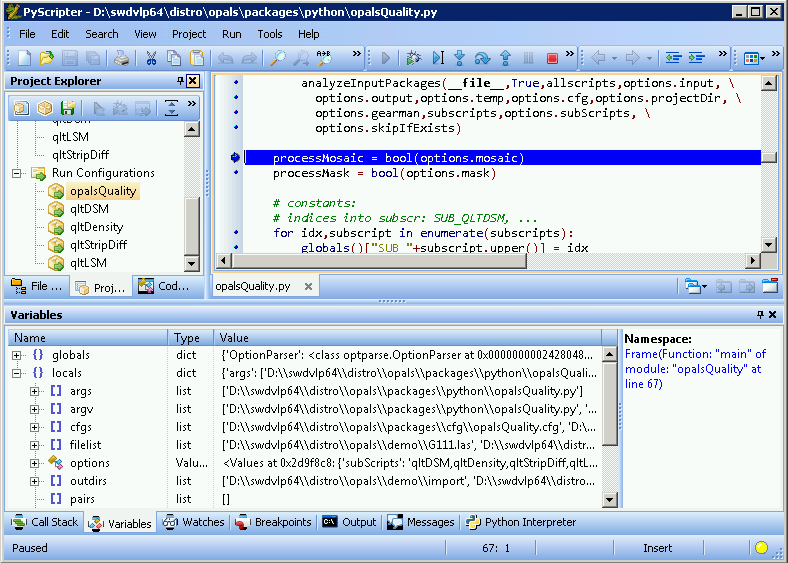Collapse the Run Configurations tree node
This screenshot has width=788, height=563.
[17, 173]
